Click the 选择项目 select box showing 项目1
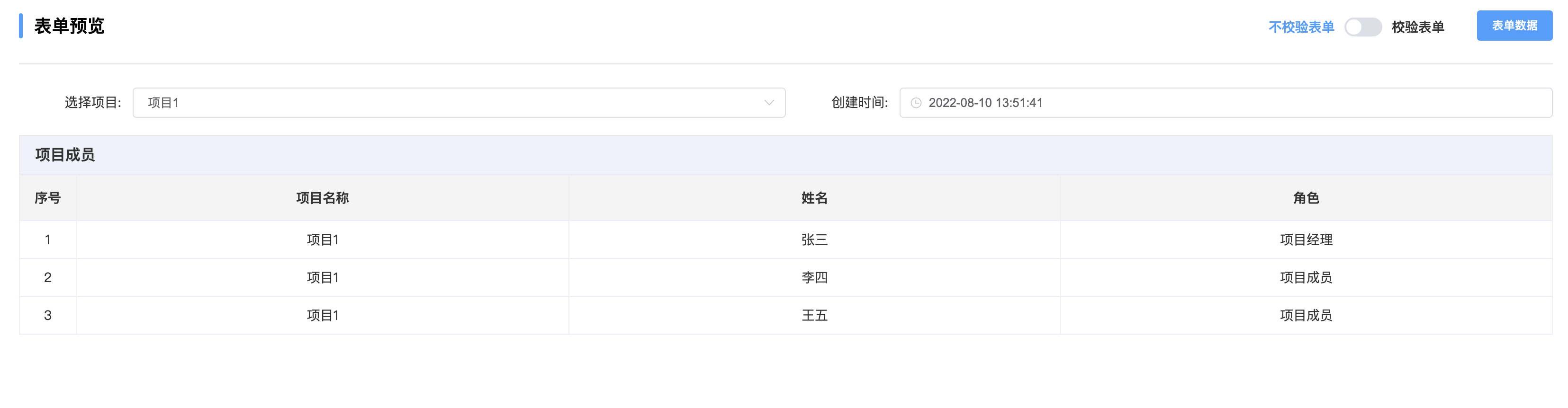This screenshot has height=408, width=1568. [459, 103]
